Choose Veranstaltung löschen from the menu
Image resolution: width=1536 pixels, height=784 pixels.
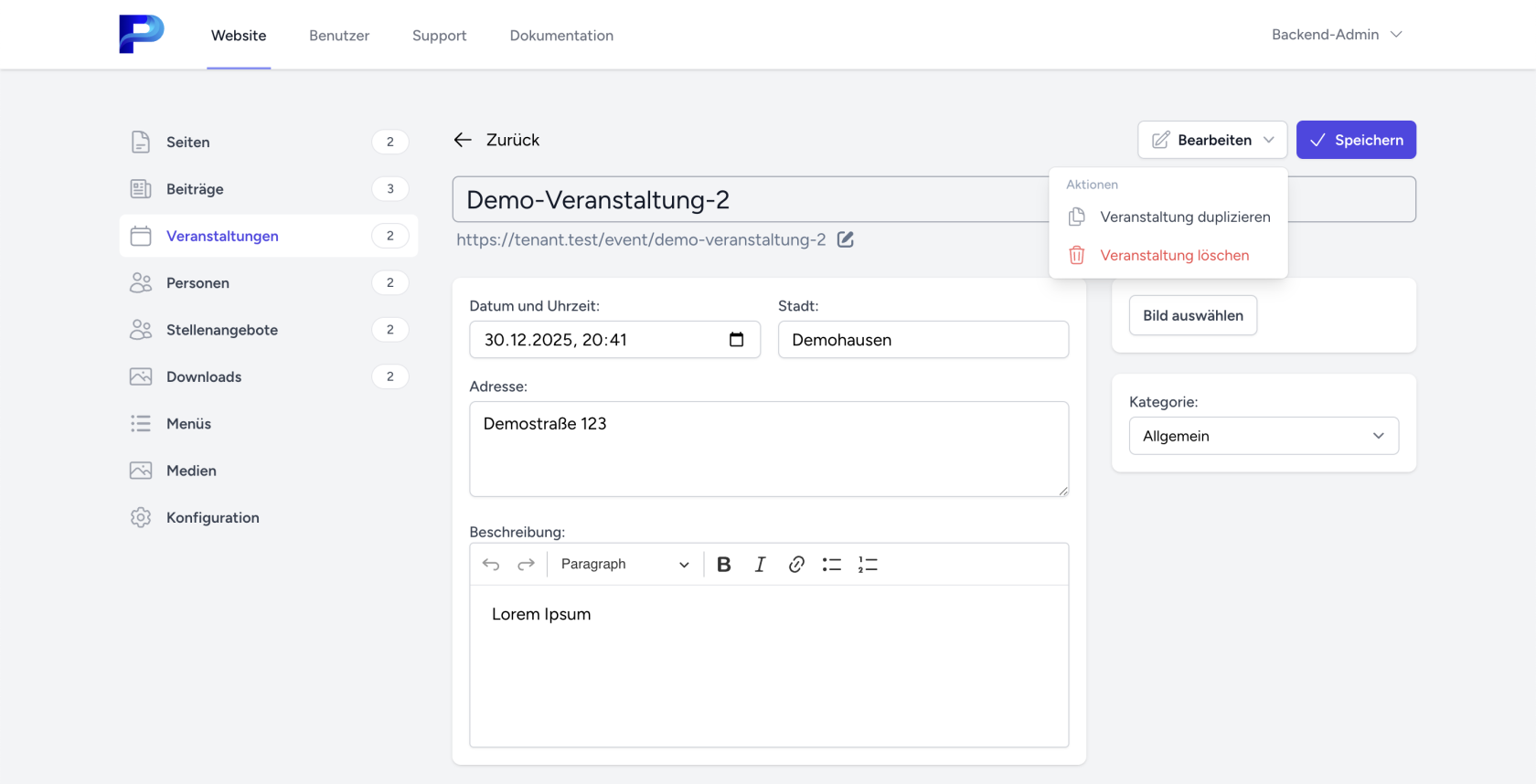[x=1174, y=256]
